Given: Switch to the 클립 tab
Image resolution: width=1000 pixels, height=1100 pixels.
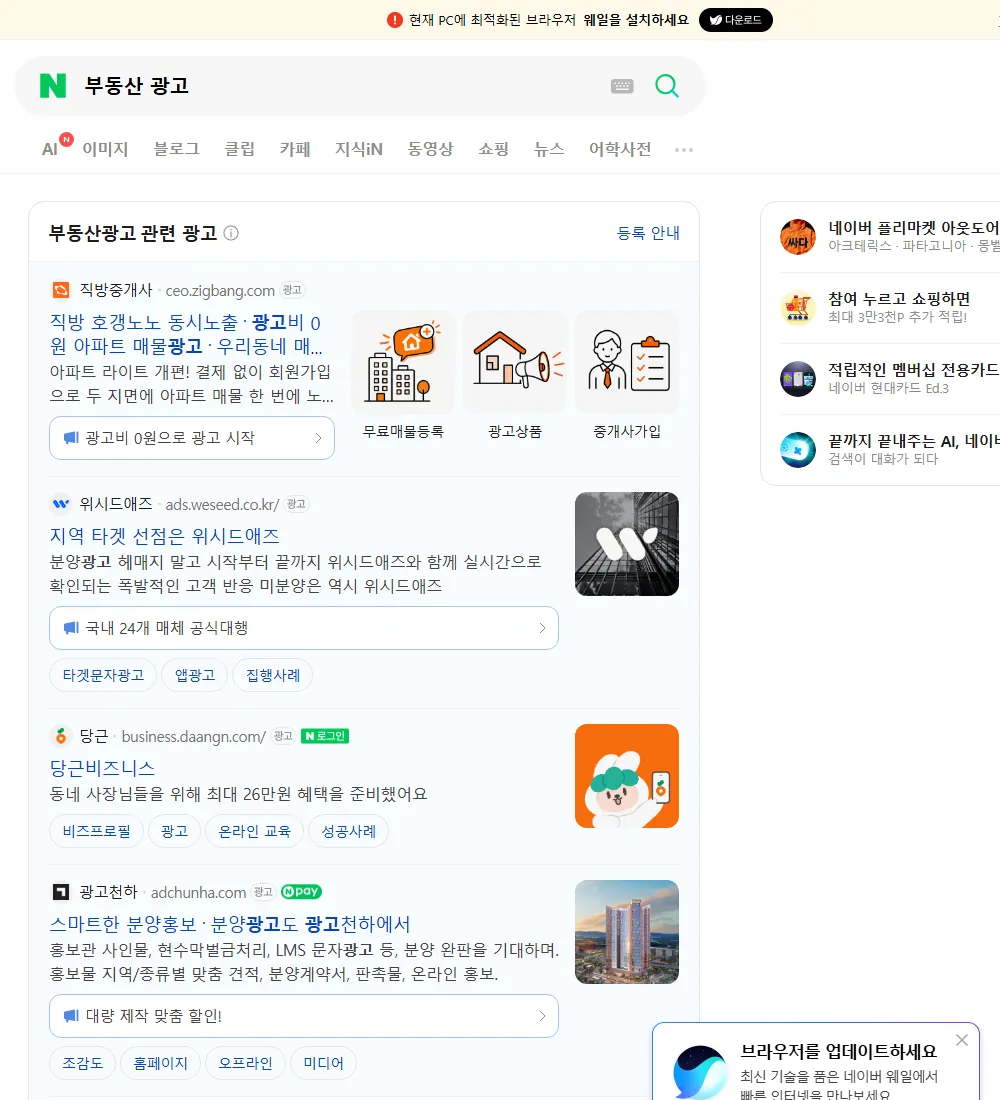Looking at the screenshot, I should pyautogui.click(x=239, y=149).
